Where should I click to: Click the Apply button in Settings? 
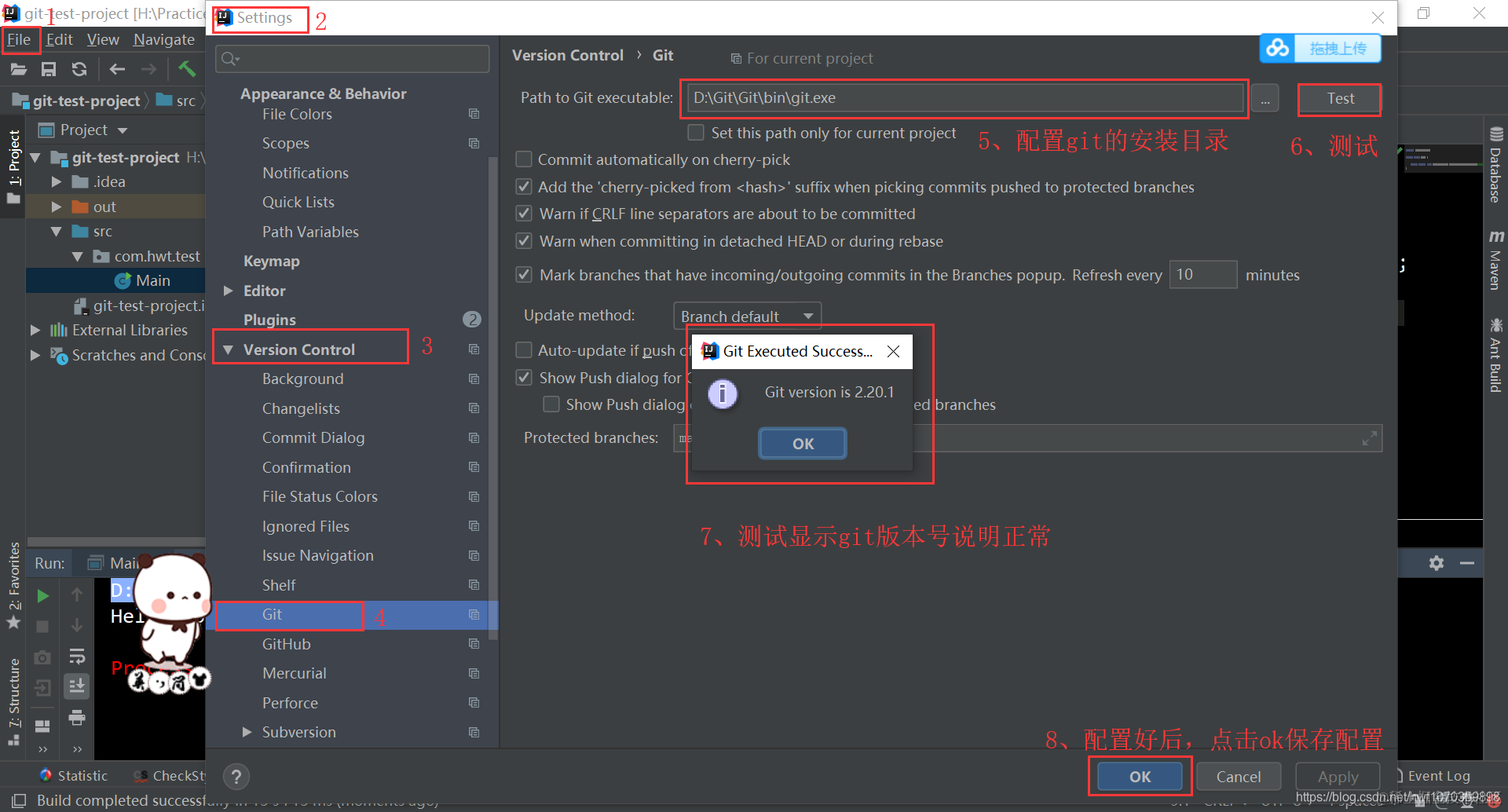point(1338,777)
